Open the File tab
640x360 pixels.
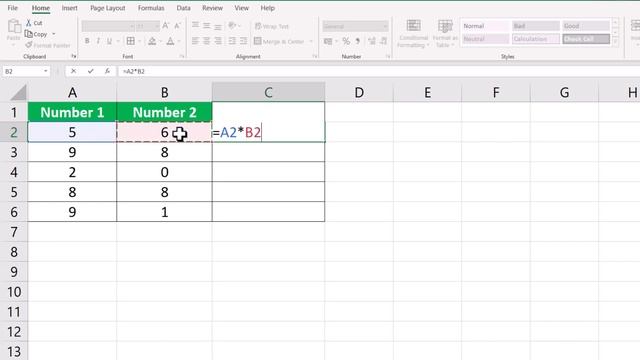click(x=13, y=8)
